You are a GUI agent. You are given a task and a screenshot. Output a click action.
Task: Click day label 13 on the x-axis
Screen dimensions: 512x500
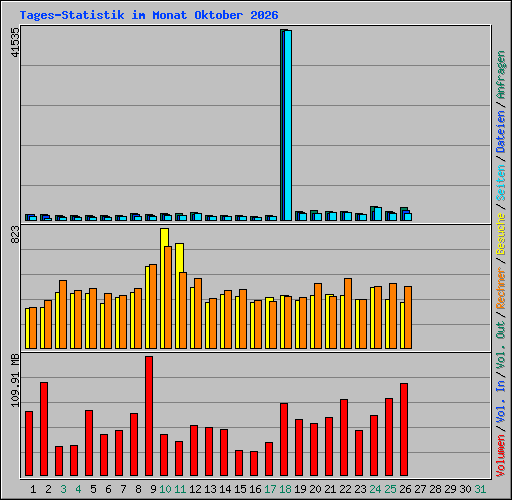pyautogui.click(x=210, y=489)
